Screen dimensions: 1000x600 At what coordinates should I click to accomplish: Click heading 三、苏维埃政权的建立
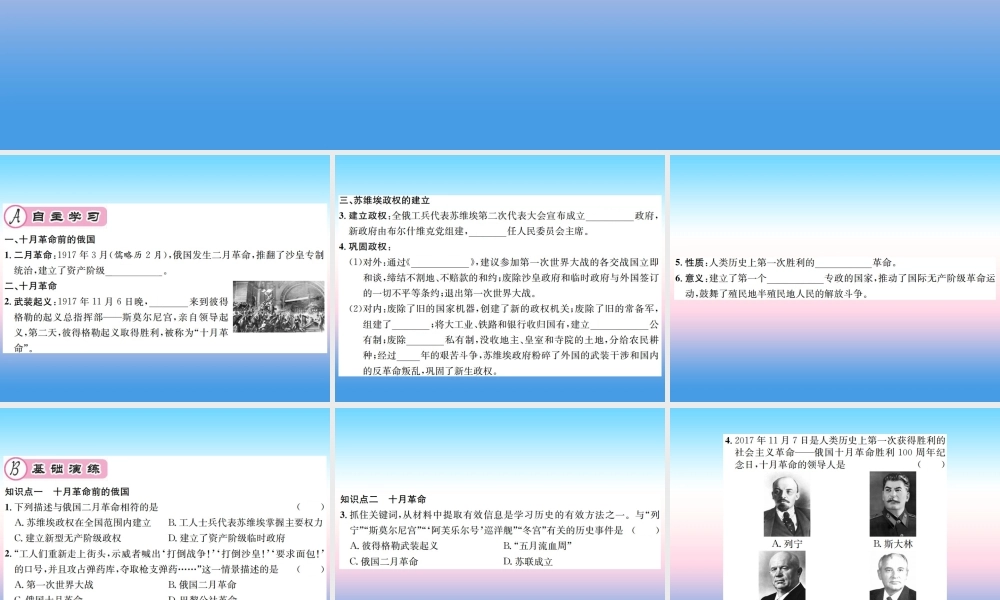(385, 200)
